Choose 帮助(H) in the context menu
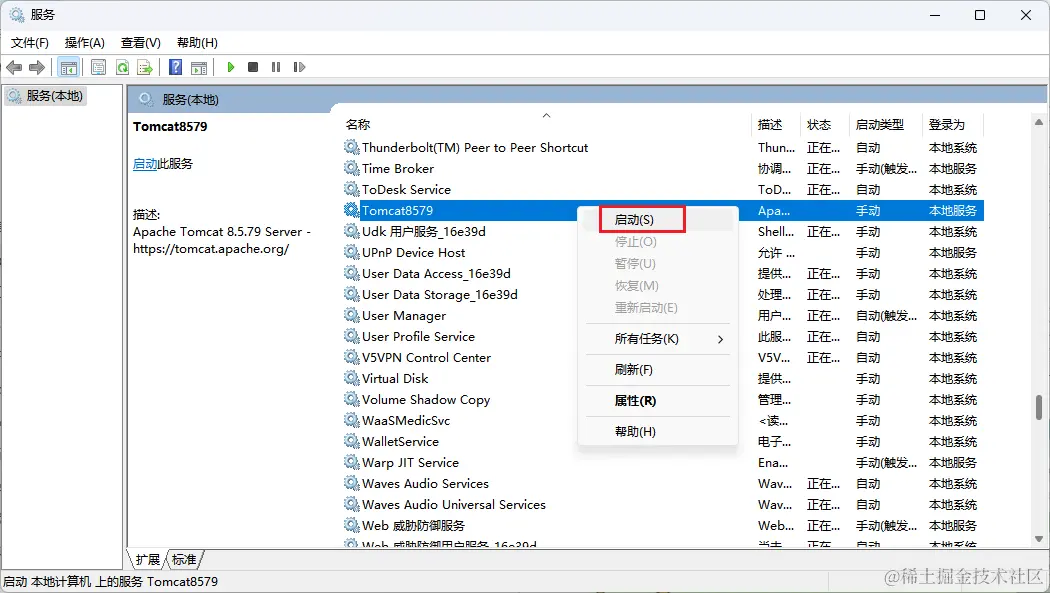The width and height of the screenshot is (1050, 593). pyautogui.click(x=658, y=432)
